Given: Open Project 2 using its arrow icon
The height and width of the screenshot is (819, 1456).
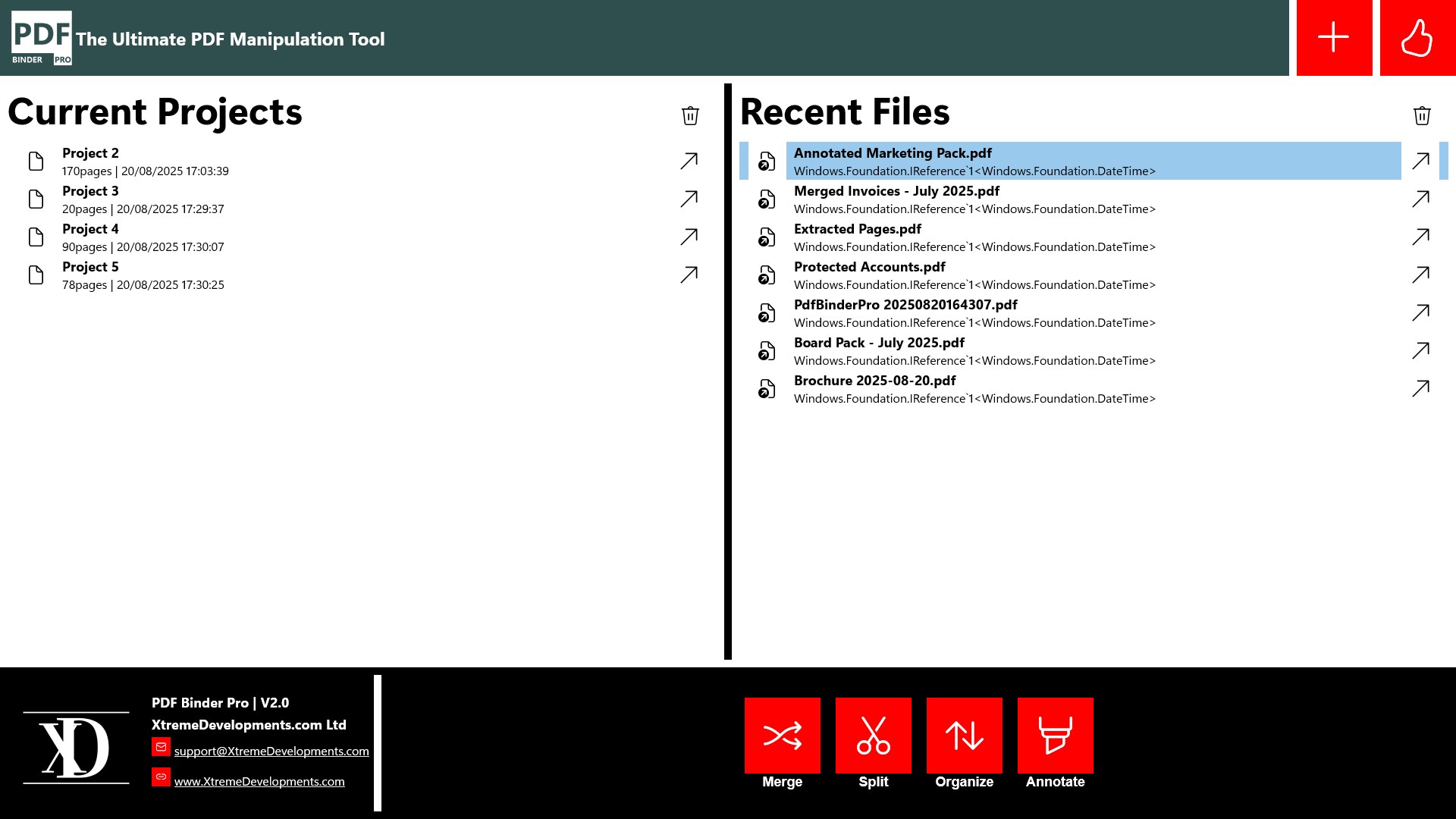Looking at the screenshot, I should tap(687, 161).
